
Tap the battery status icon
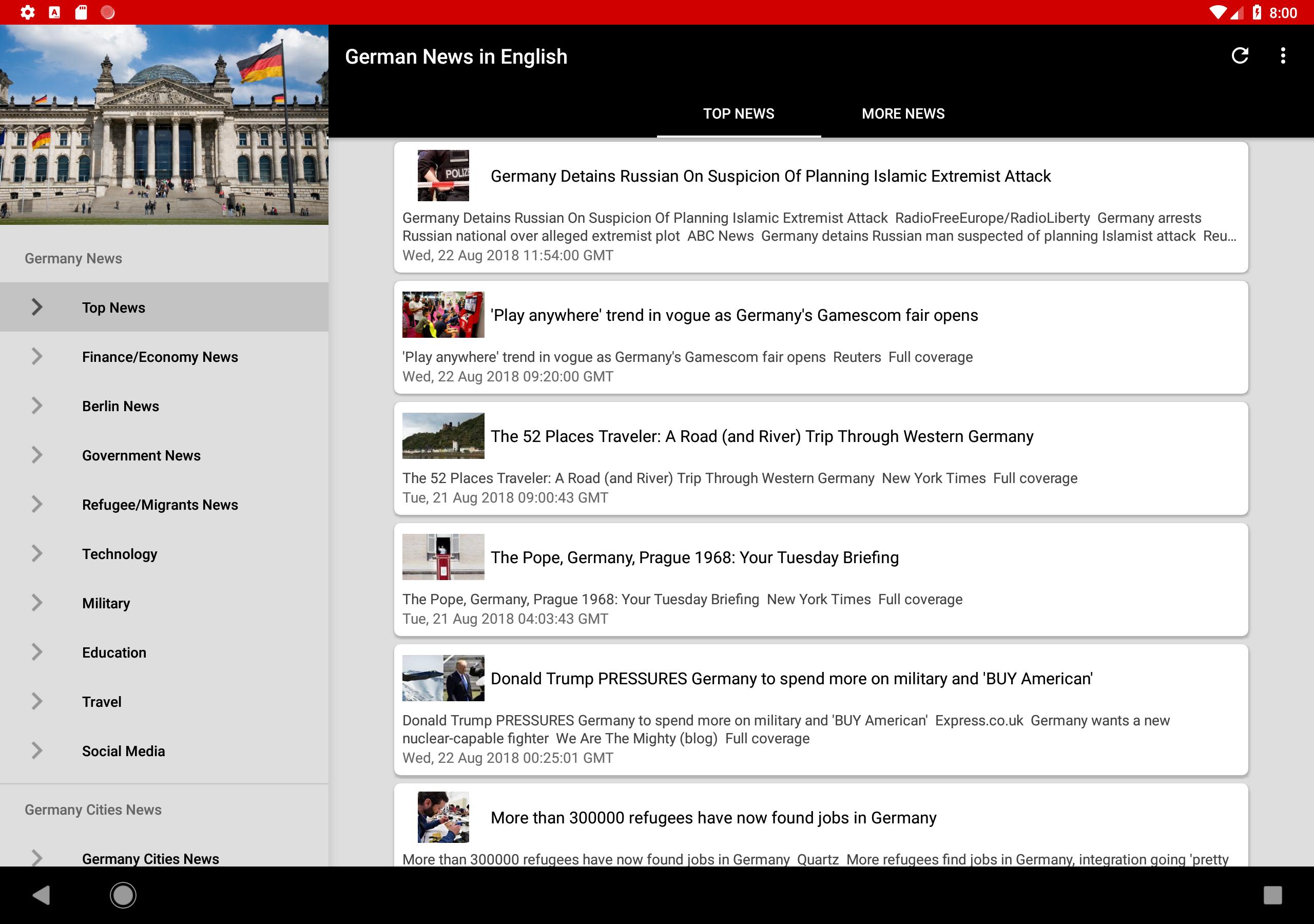pyautogui.click(x=1257, y=12)
